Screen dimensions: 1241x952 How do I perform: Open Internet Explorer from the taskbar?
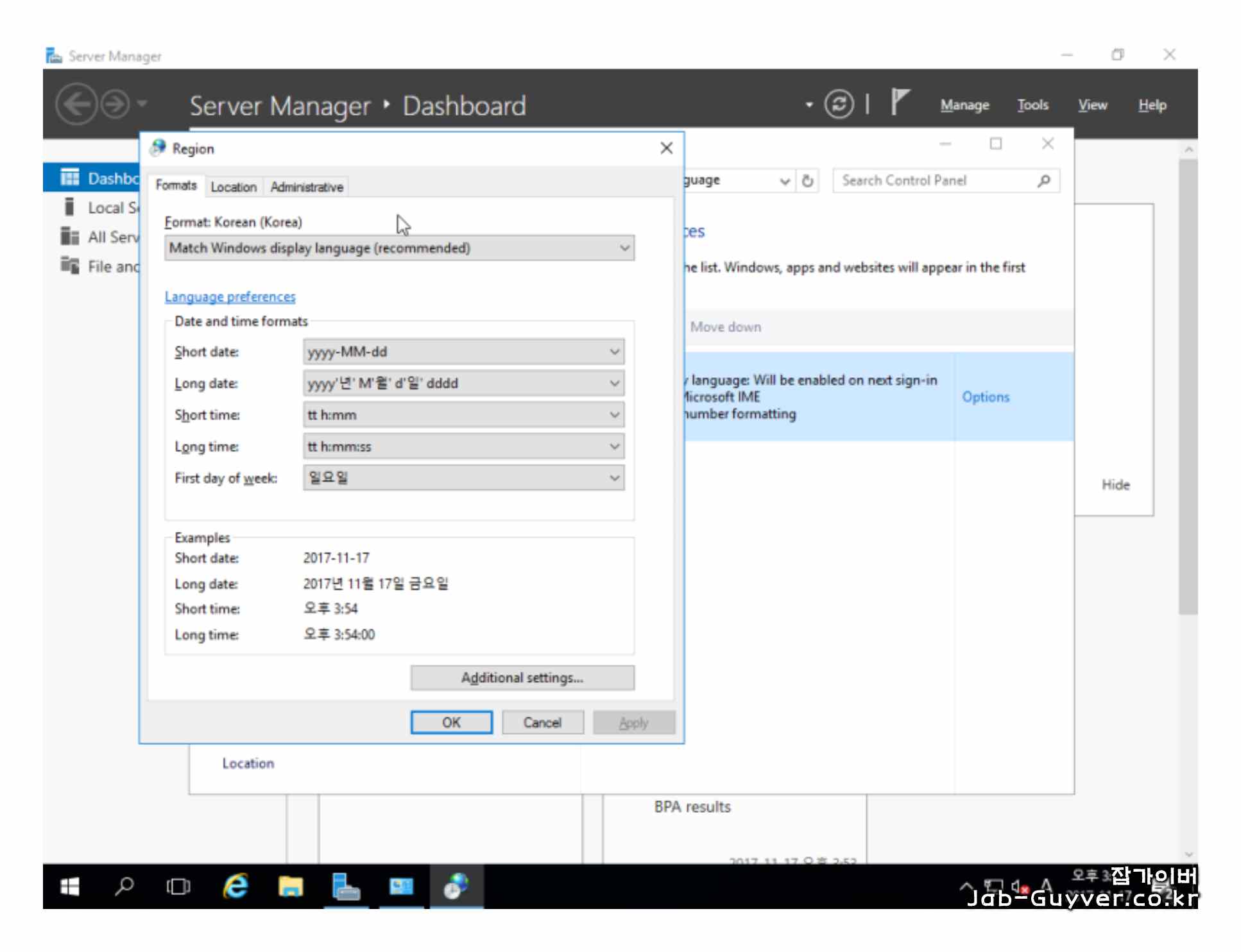pos(235,887)
